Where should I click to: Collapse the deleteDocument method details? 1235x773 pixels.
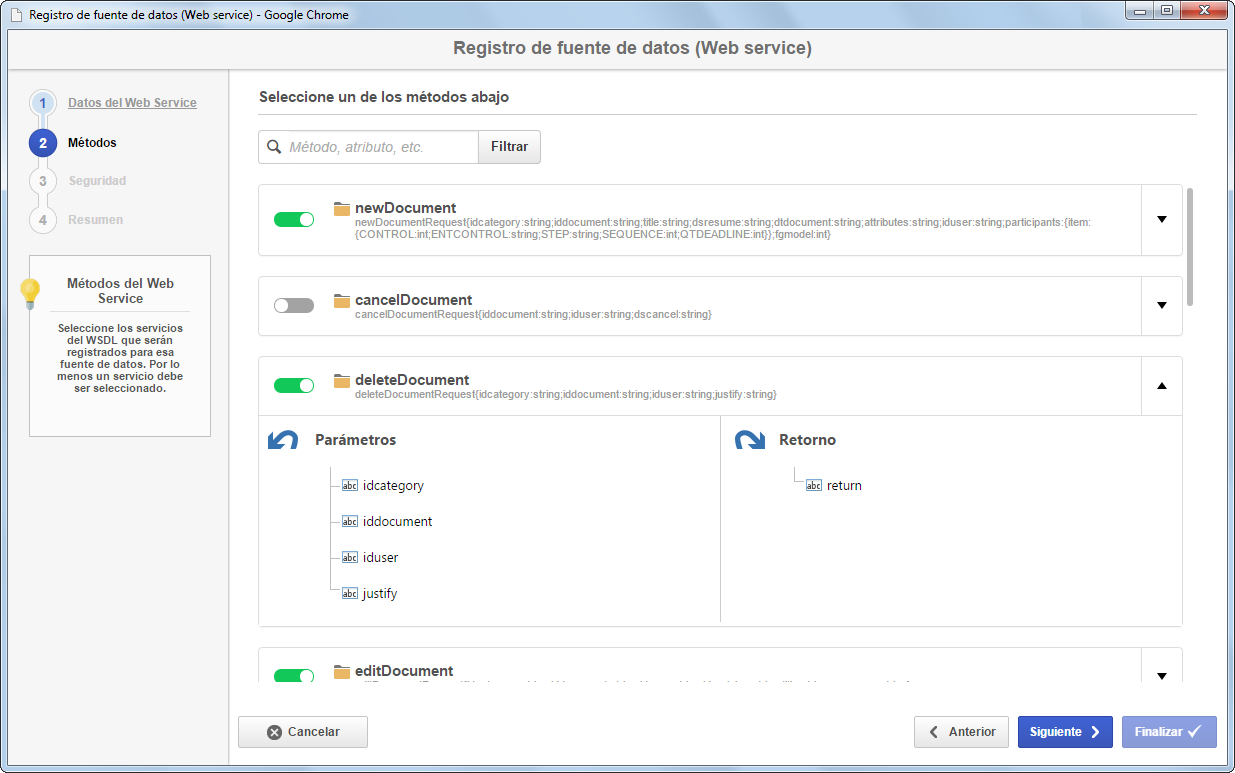click(1162, 385)
